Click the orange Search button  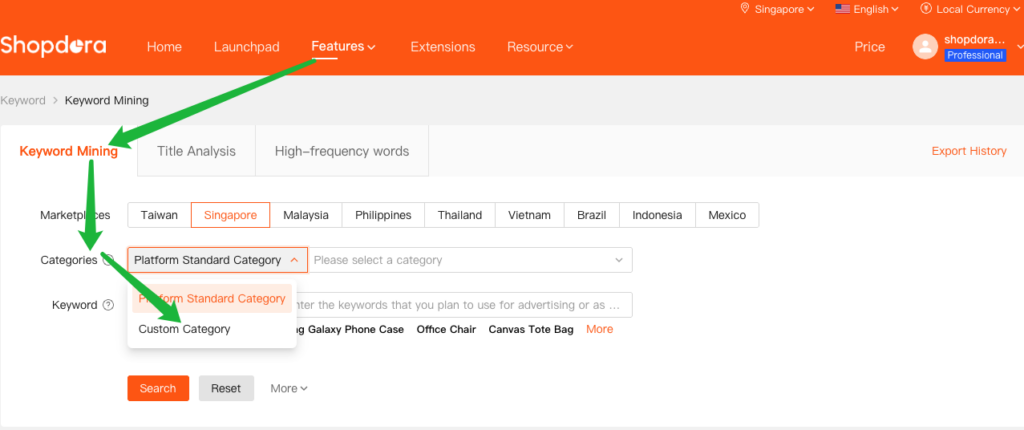click(x=158, y=388)
